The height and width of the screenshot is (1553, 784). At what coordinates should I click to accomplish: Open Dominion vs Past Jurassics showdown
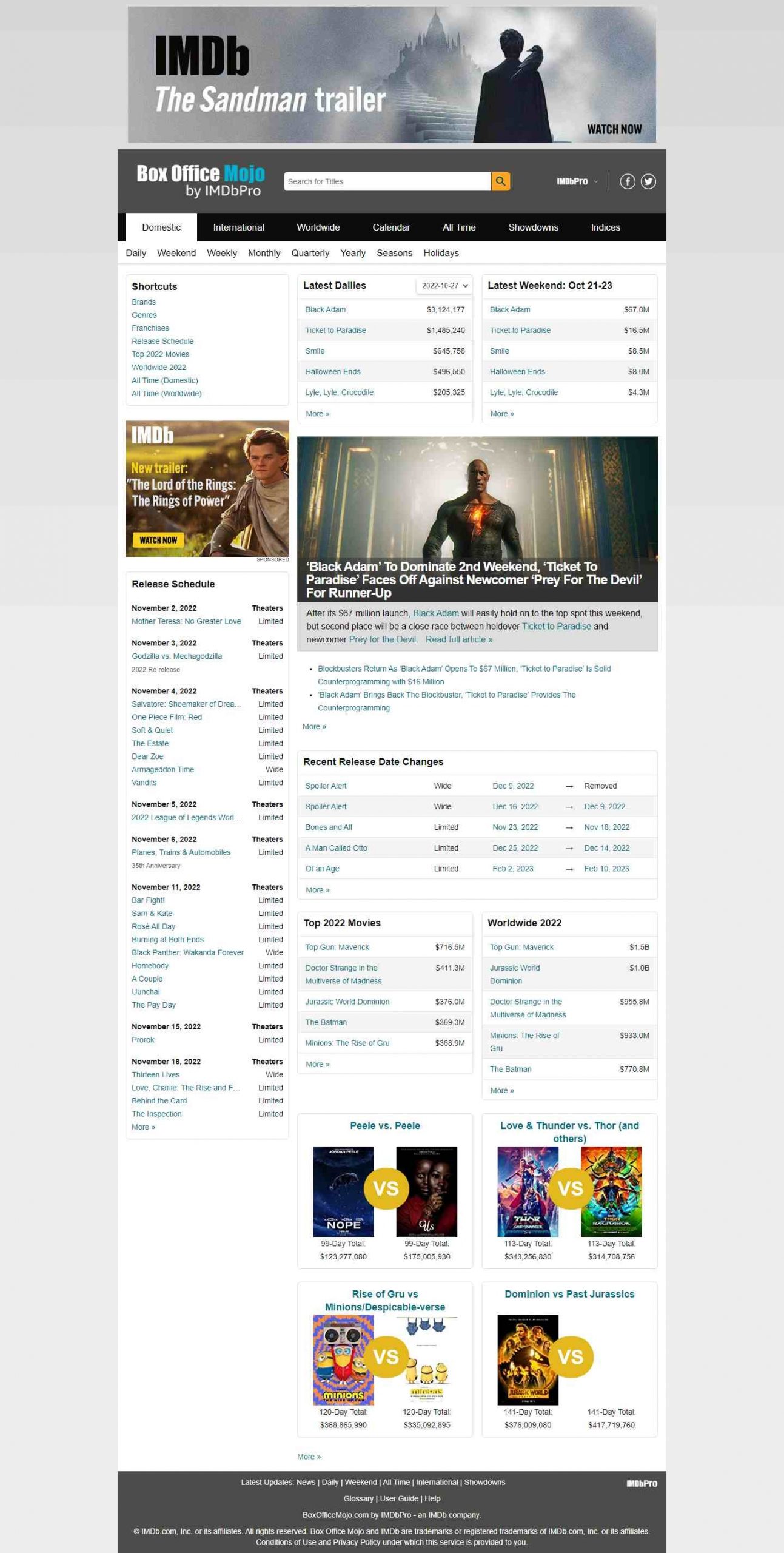click(569, 1294)
